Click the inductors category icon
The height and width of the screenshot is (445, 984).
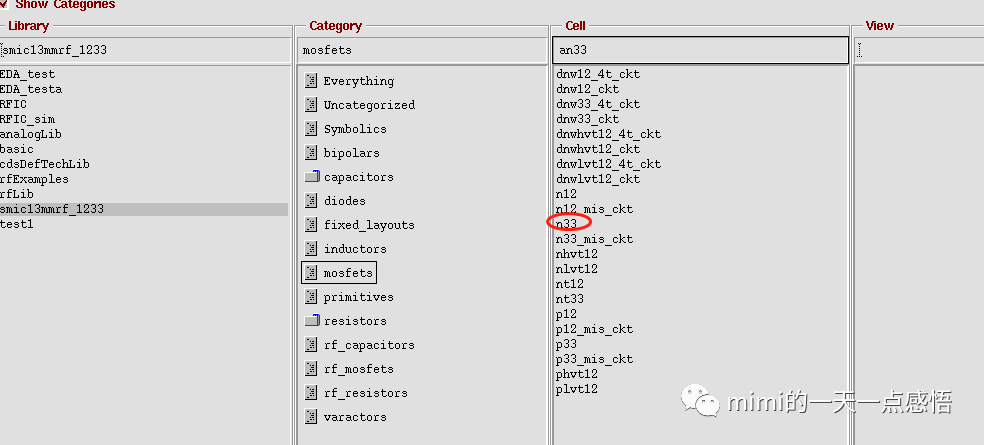click(x=311, y=249)
